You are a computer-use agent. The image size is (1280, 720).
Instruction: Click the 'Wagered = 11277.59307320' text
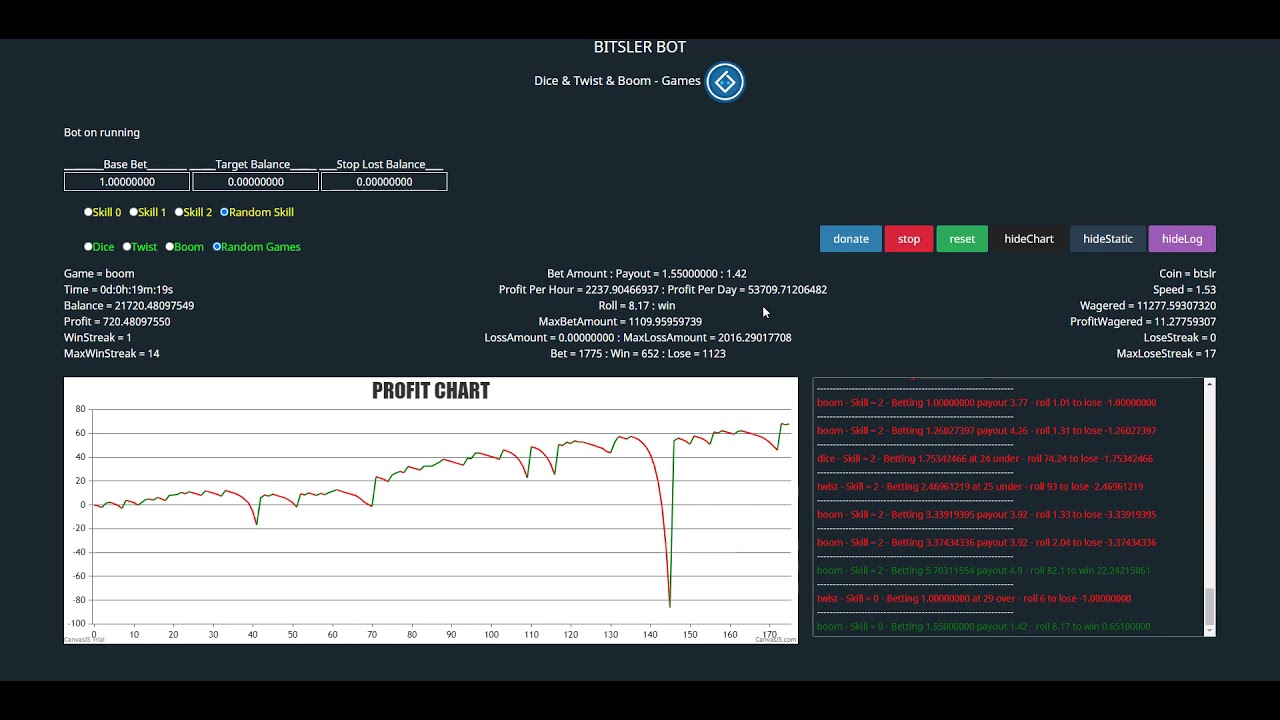coord(1148,305)
